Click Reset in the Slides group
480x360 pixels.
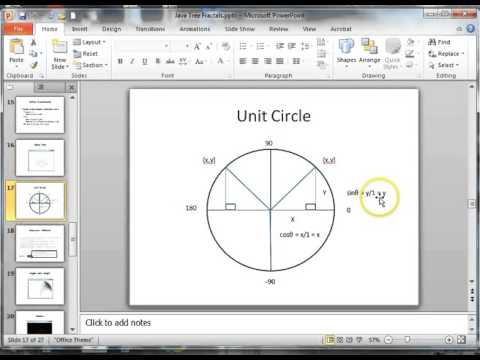86,54
